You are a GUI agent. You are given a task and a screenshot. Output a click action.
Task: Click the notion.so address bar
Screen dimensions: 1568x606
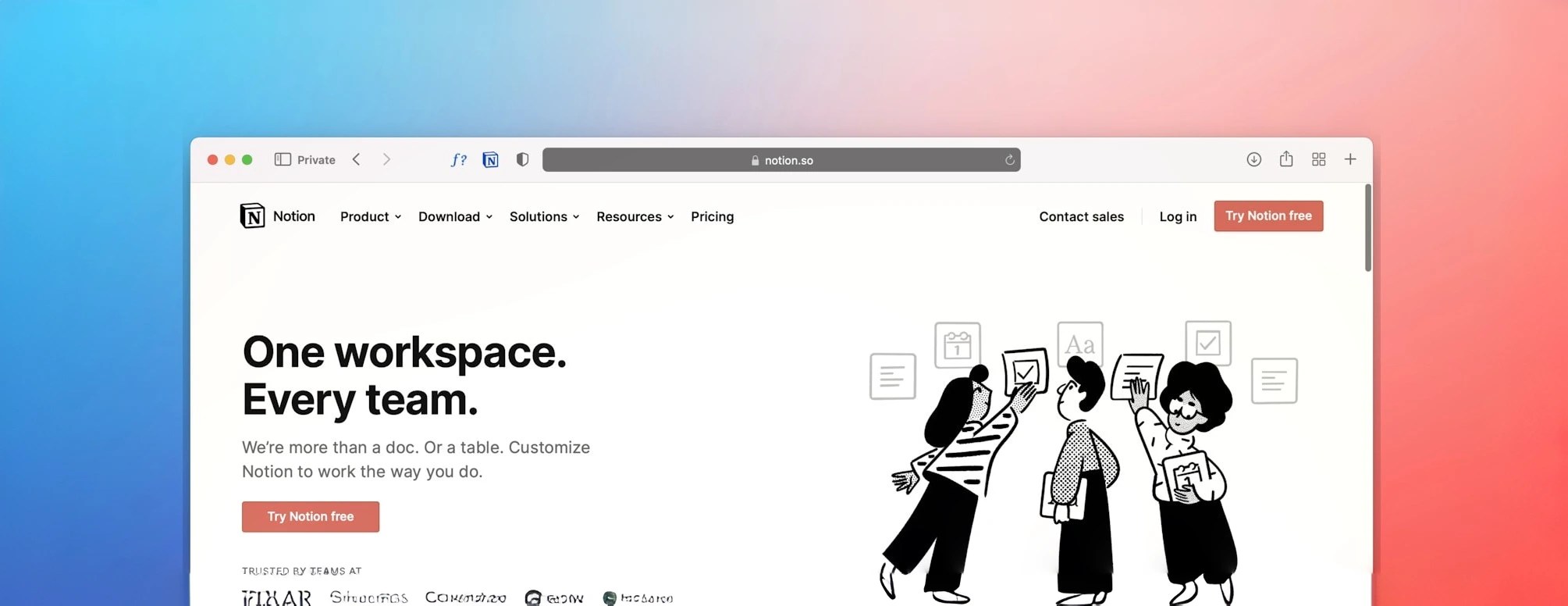pos(781,159)
